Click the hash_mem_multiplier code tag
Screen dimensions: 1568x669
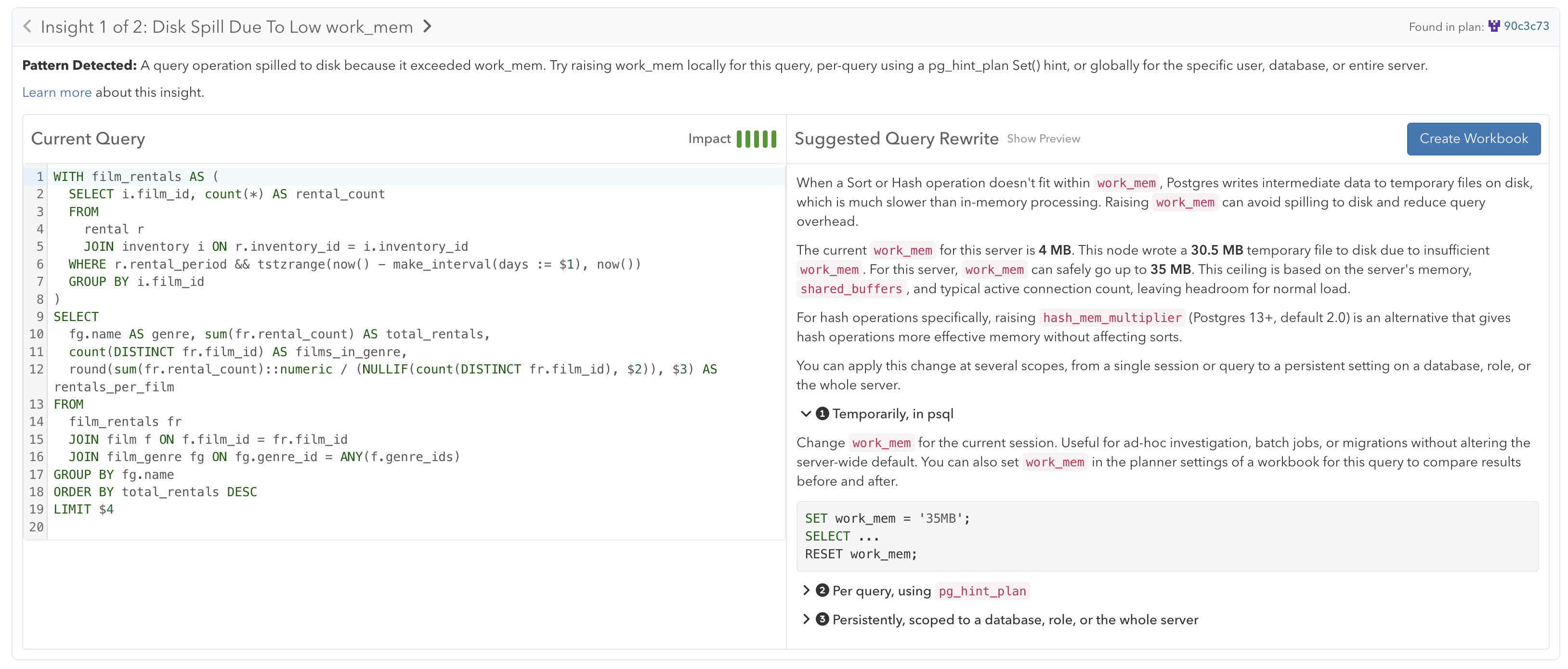tap(1111, 318)
